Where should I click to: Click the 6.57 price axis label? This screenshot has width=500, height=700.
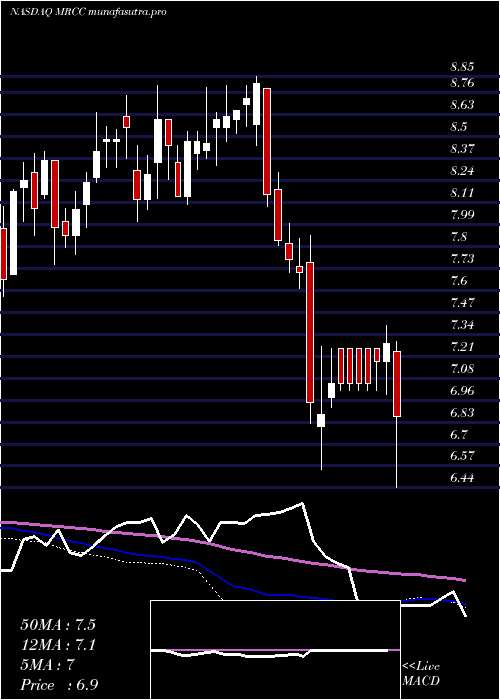(x=462, y=456)
